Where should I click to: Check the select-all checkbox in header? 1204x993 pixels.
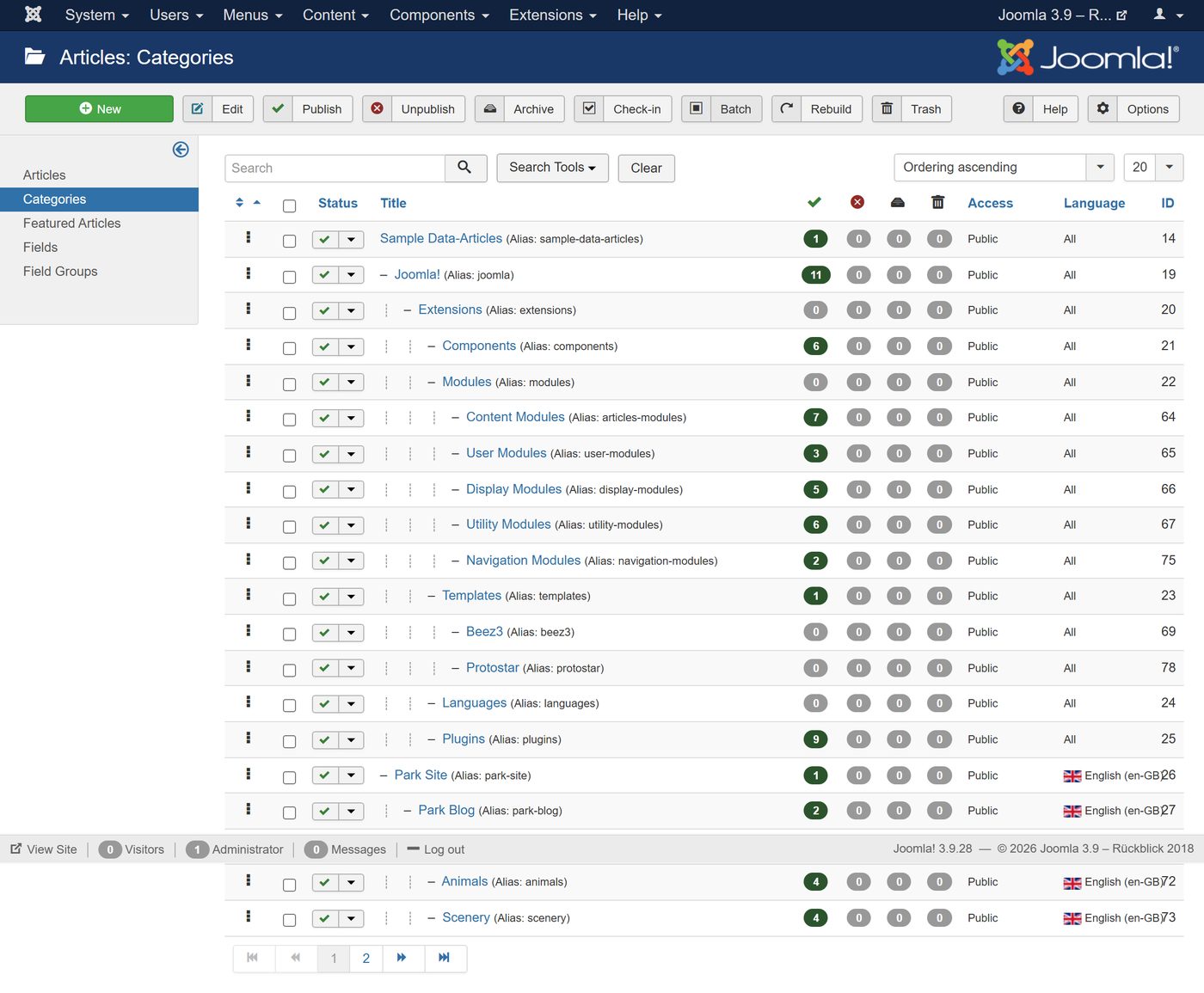pyautogui.click(x=289, y=205)
